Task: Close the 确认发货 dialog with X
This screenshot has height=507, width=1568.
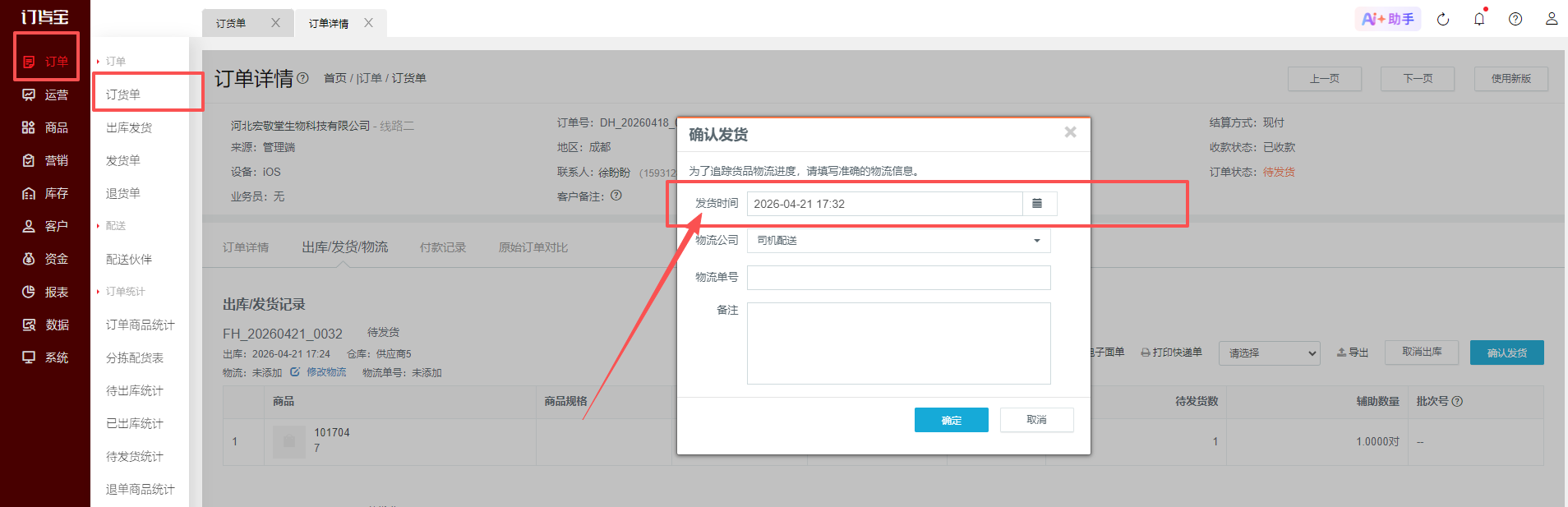Action: click(x=1070, y=132)
